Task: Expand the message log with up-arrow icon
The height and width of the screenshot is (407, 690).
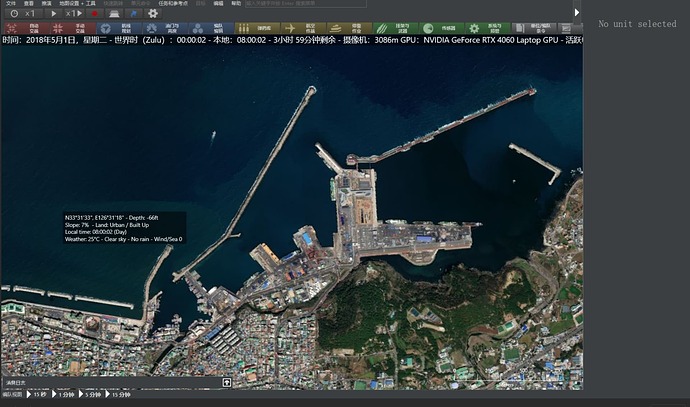Action: click(x=227, y=382)
